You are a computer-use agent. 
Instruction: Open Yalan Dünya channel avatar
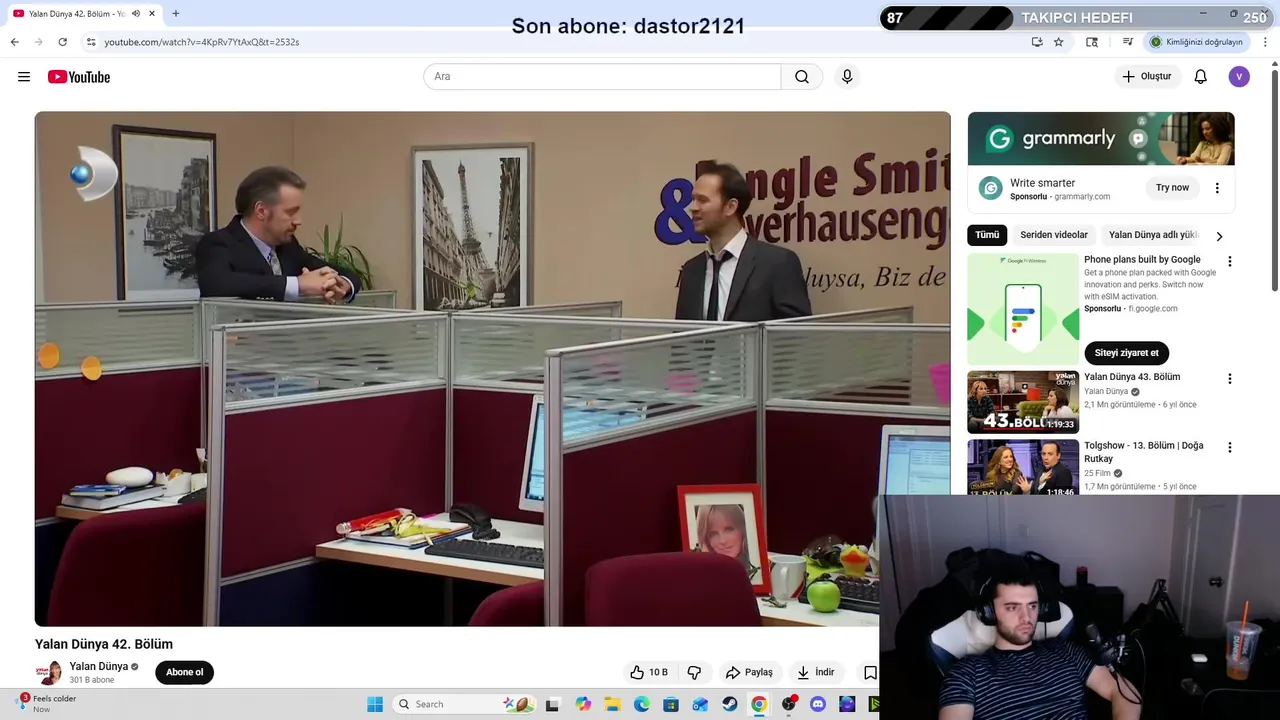[49, 672]
